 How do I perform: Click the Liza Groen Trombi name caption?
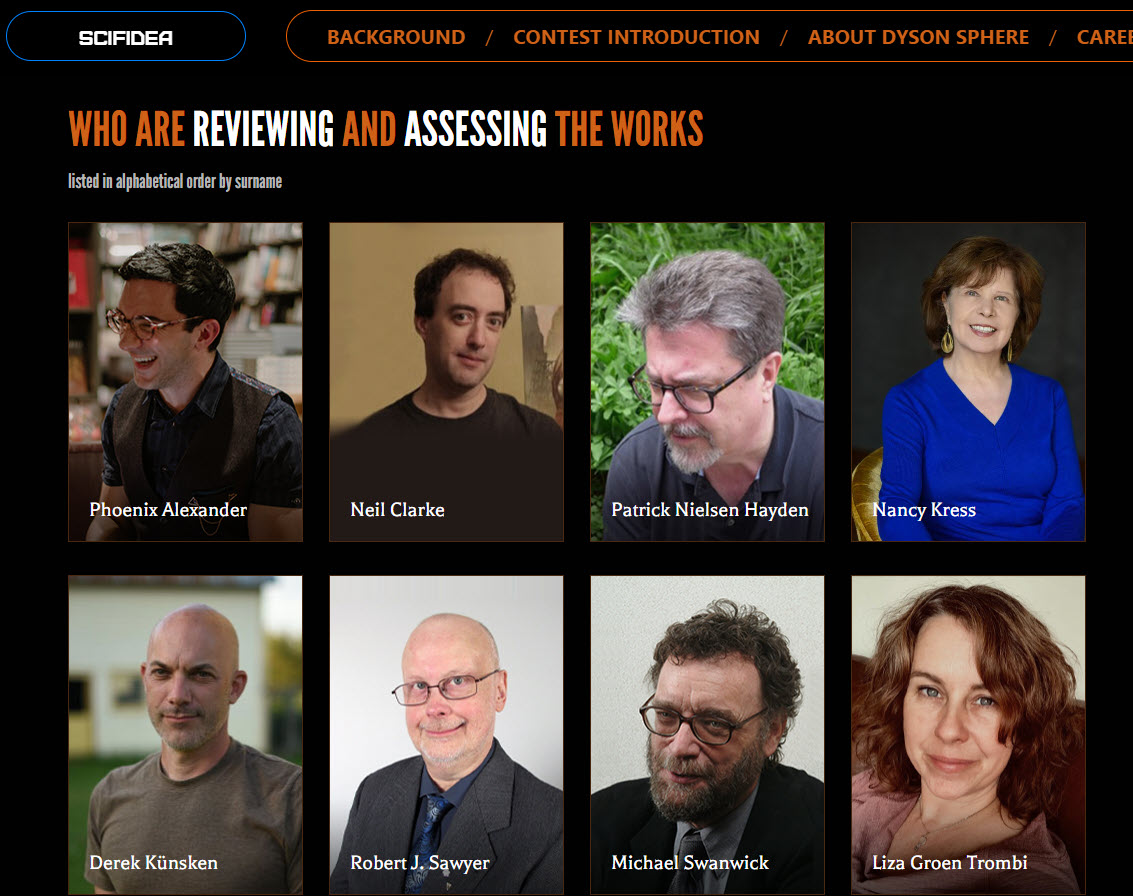tap(949, 863)
